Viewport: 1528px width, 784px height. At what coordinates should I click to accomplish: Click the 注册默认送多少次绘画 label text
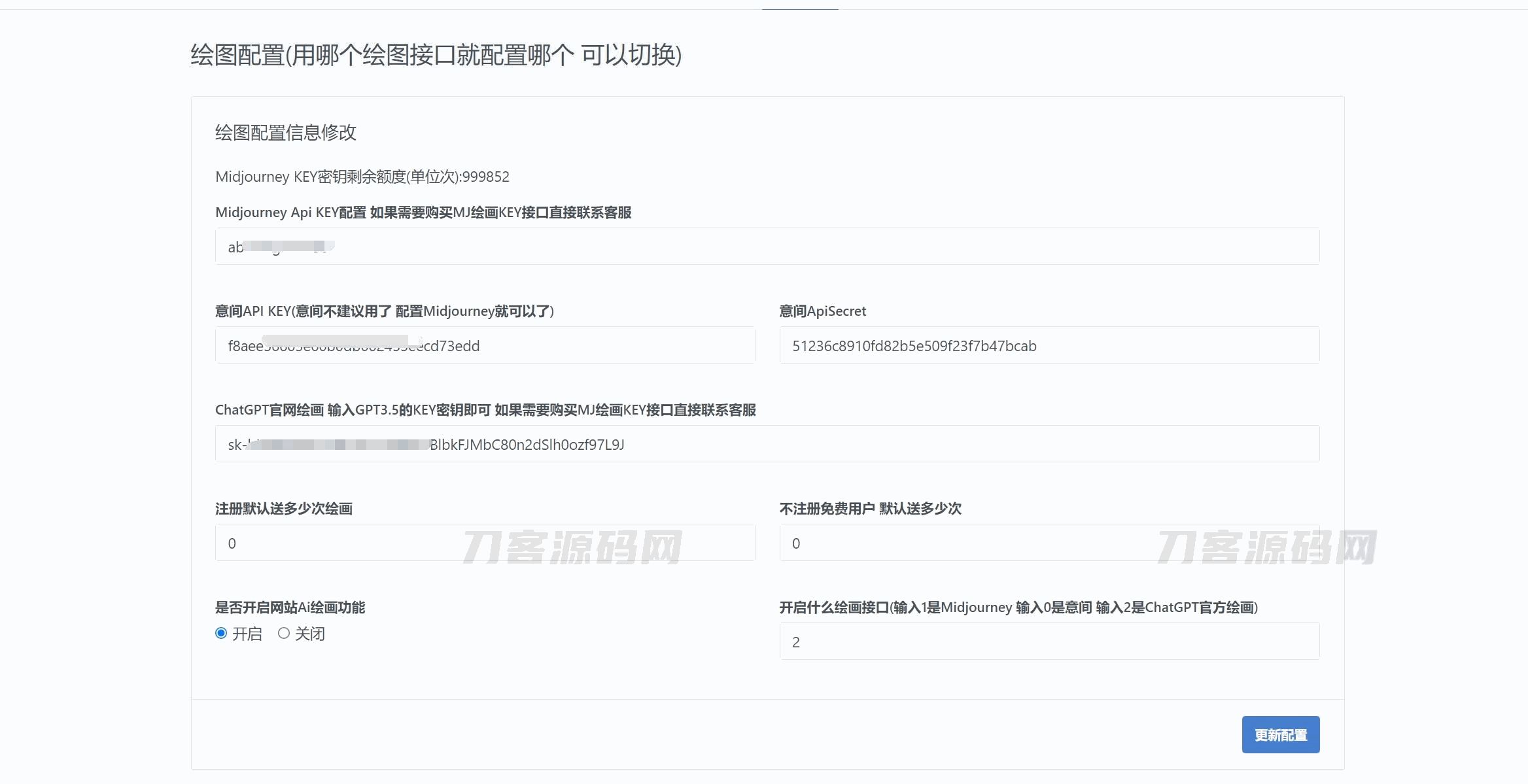[283, 509]
